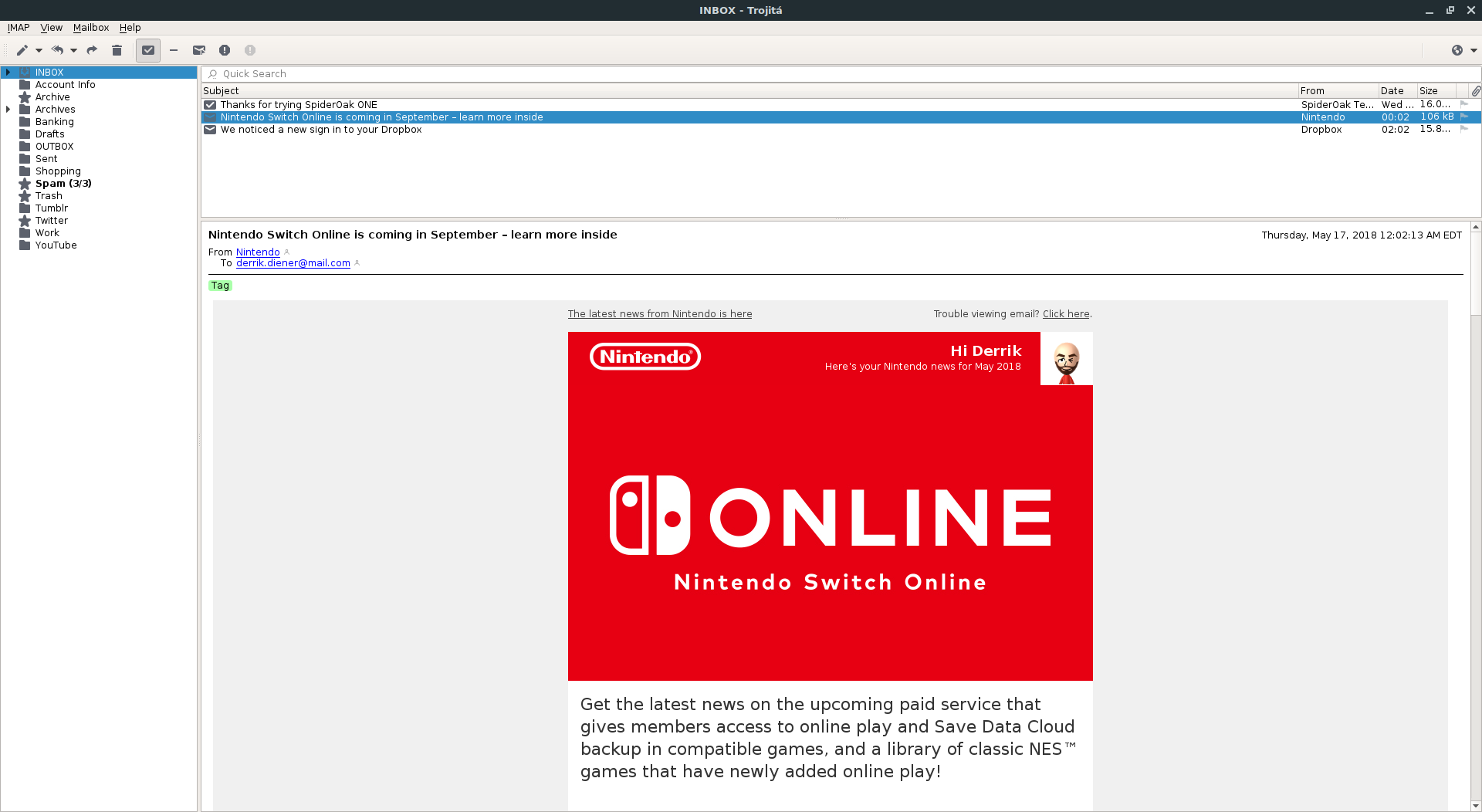Click the Mii avatar thumbnail
Image resolution: width=1482 pixels, height=812 pixels.
1067,359
